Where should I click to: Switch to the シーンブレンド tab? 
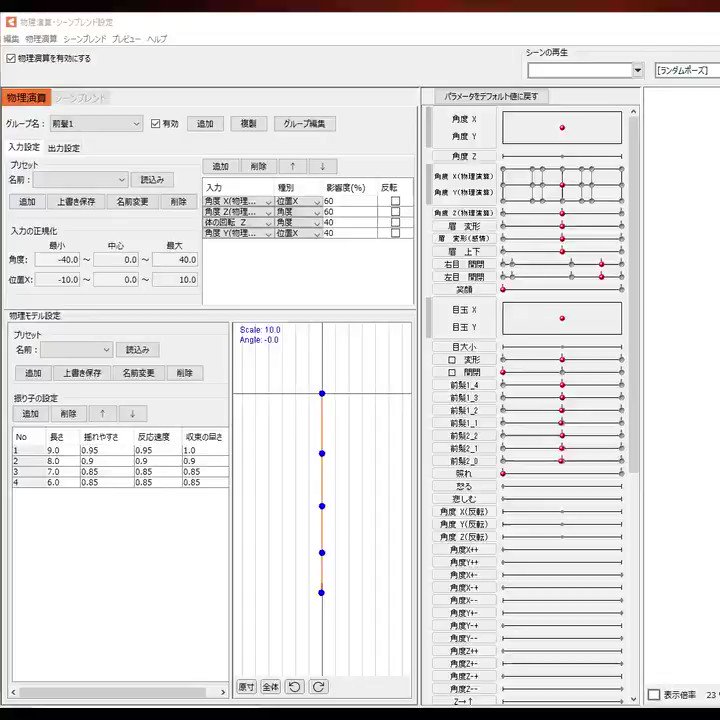[x=80, y=98]
